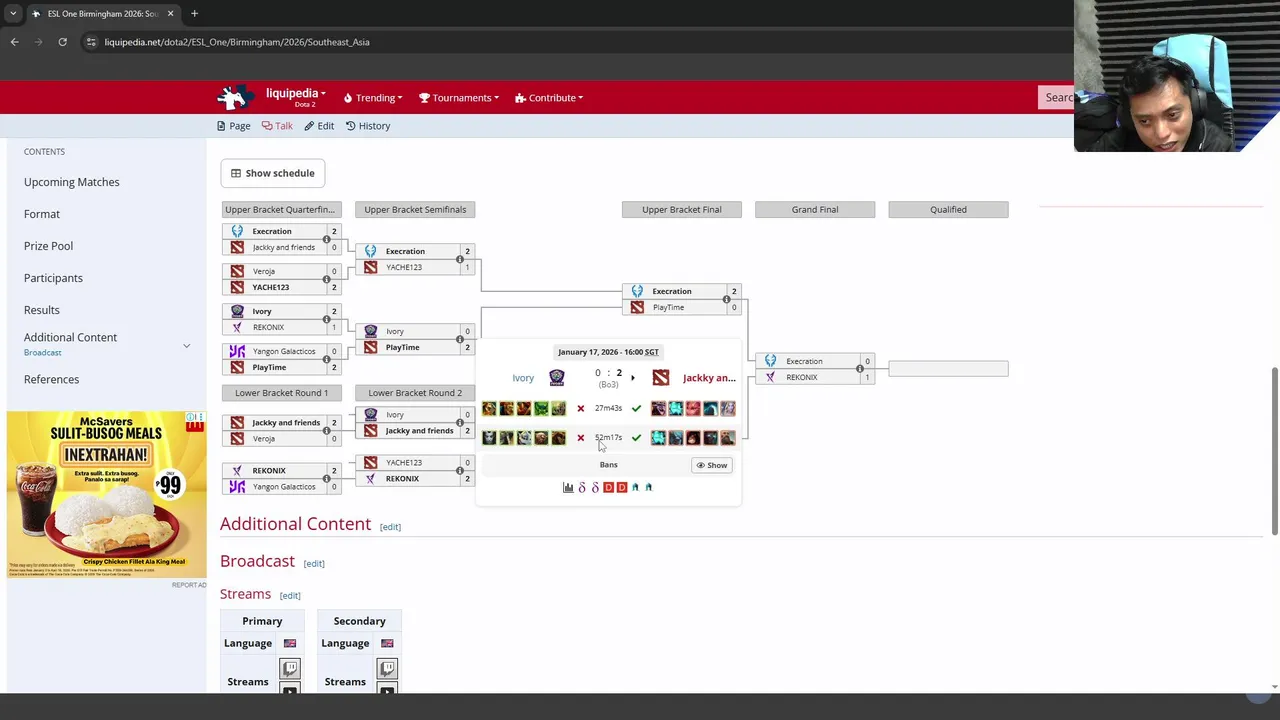
Task: Open match info for Yangon Galacticos vs PlayTime quarterfinal
Action: (327, 359)
